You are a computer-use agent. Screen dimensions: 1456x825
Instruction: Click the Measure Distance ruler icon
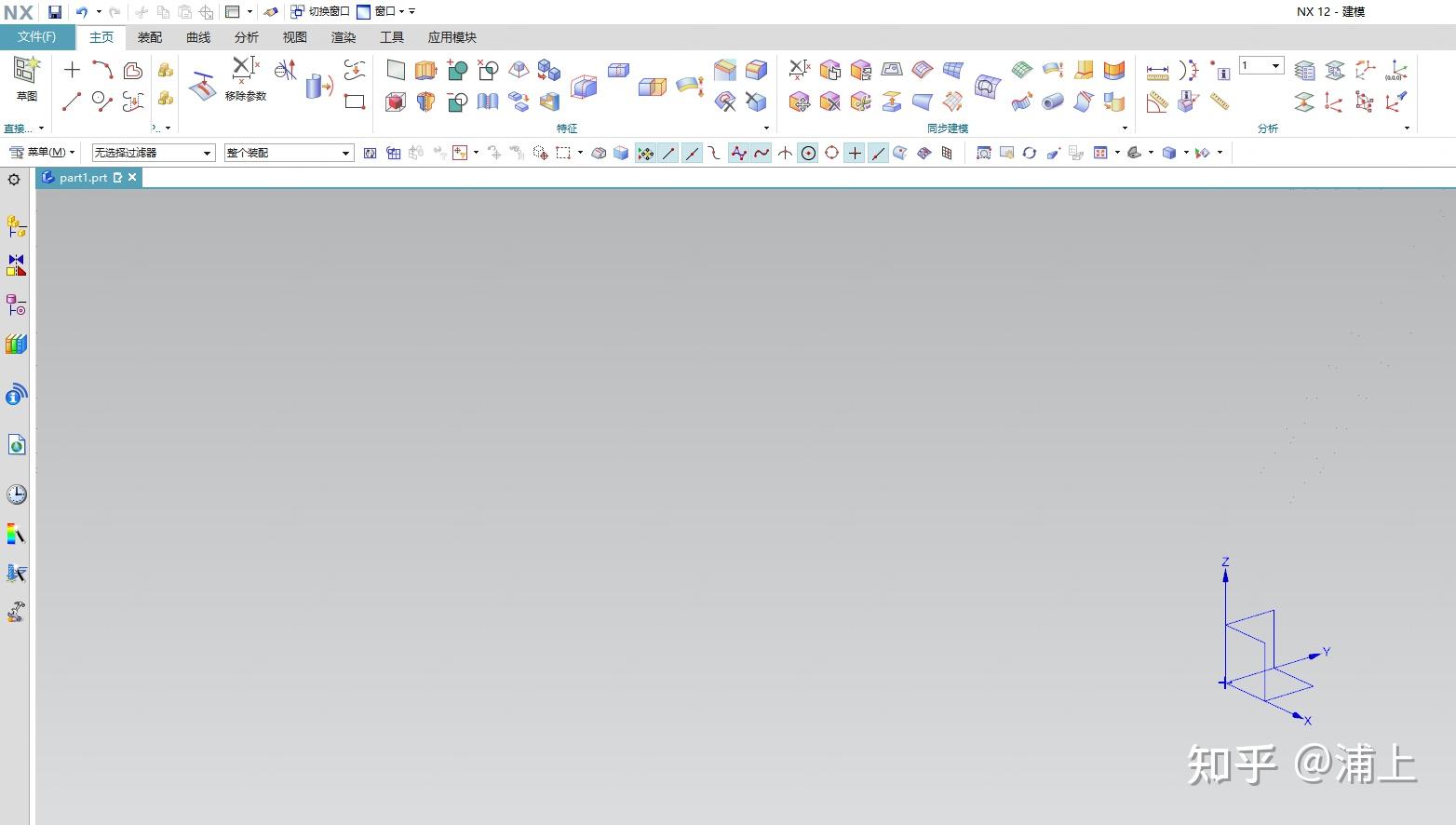point(1157,71)
